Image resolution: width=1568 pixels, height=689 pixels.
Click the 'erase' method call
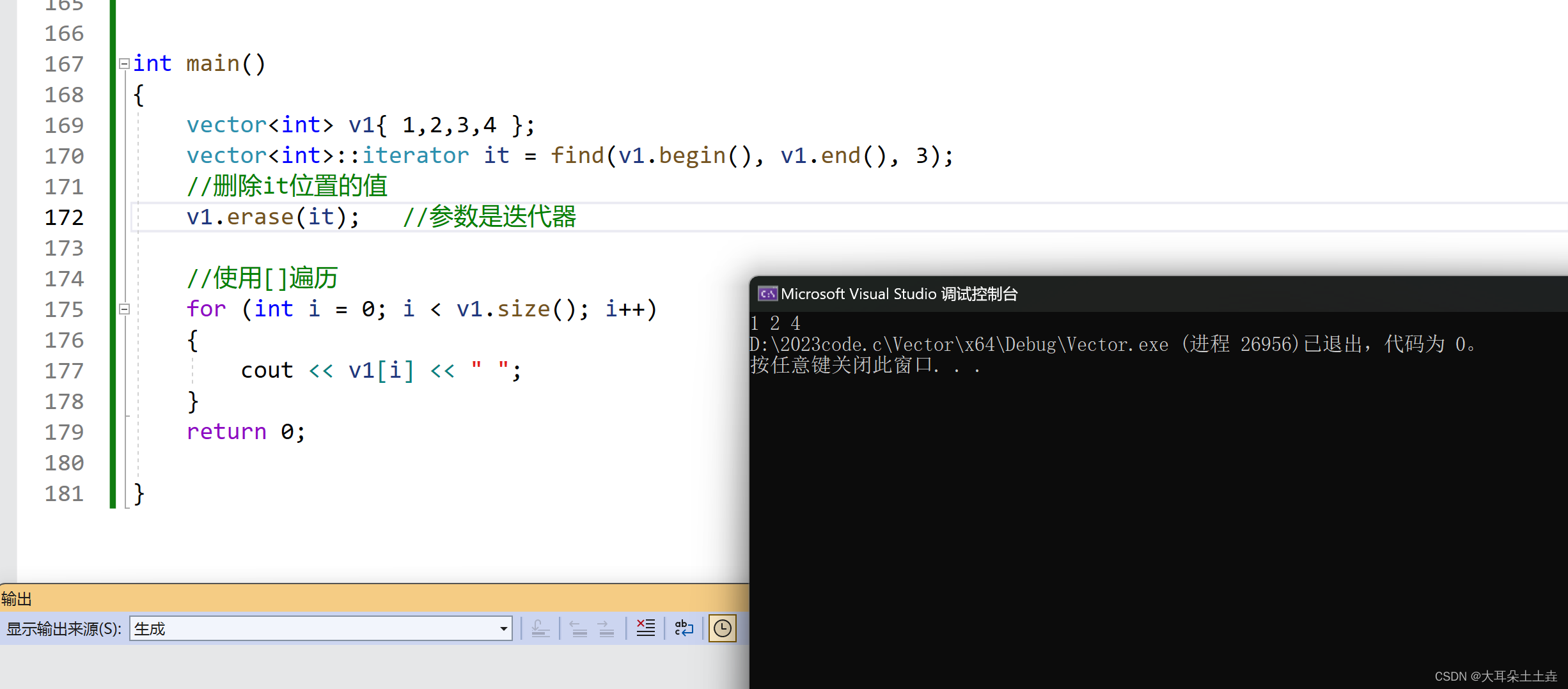point(260,217)
